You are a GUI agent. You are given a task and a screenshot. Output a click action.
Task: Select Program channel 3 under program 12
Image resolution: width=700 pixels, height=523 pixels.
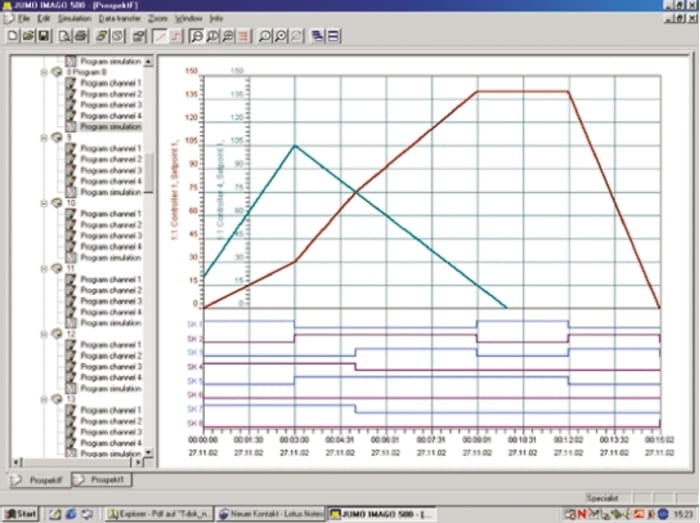[111, 367]
